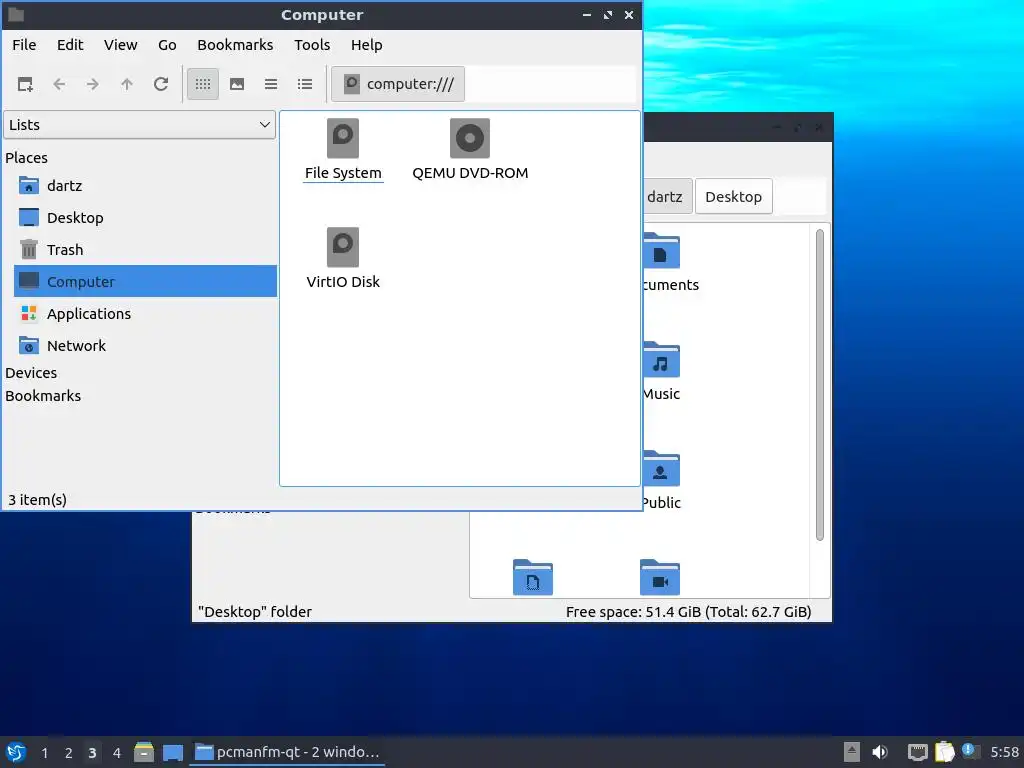Switch to detailed list view
Image resolution: width=1024 pixels, height=768 pixels.
tap(305, 84)
